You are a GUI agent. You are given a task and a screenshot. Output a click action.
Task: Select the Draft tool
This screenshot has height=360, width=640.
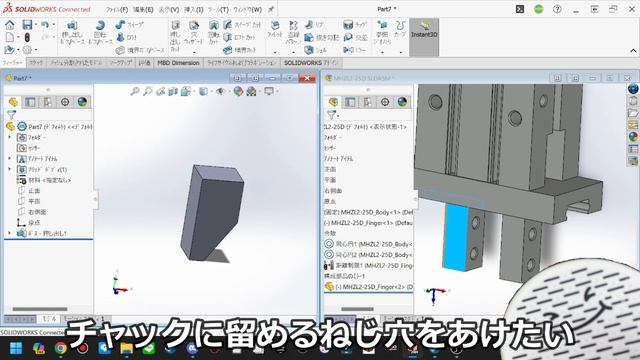322,38
